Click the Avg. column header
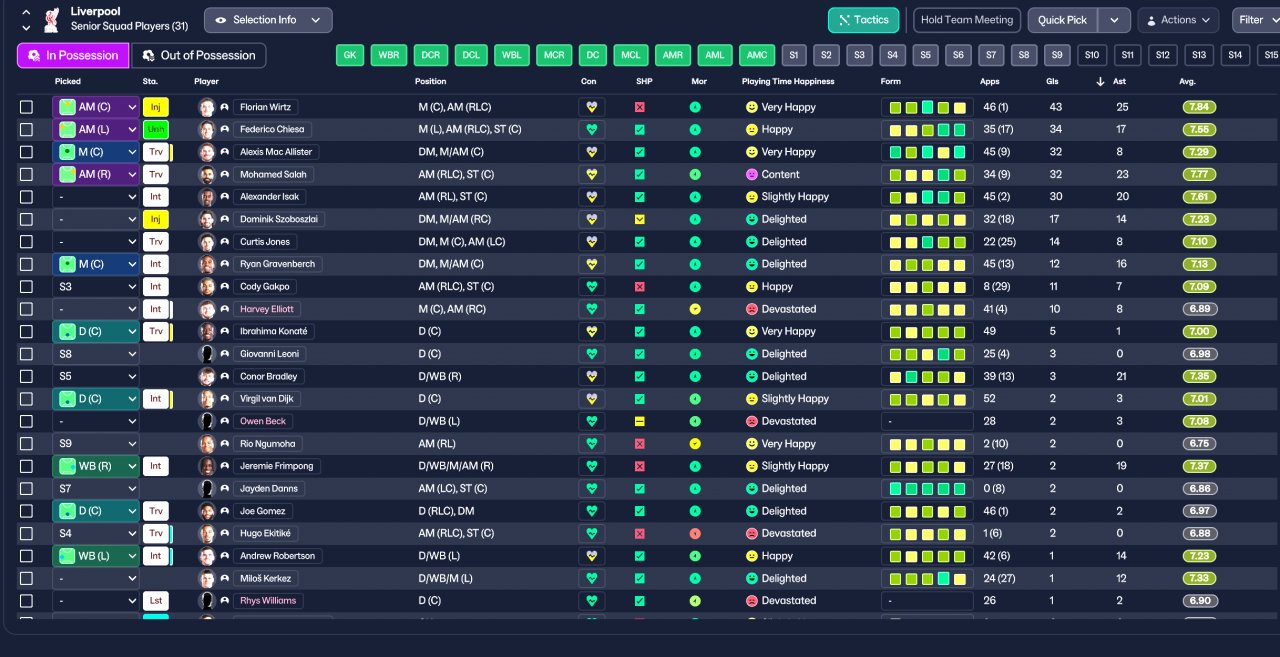 point(1188,81)
